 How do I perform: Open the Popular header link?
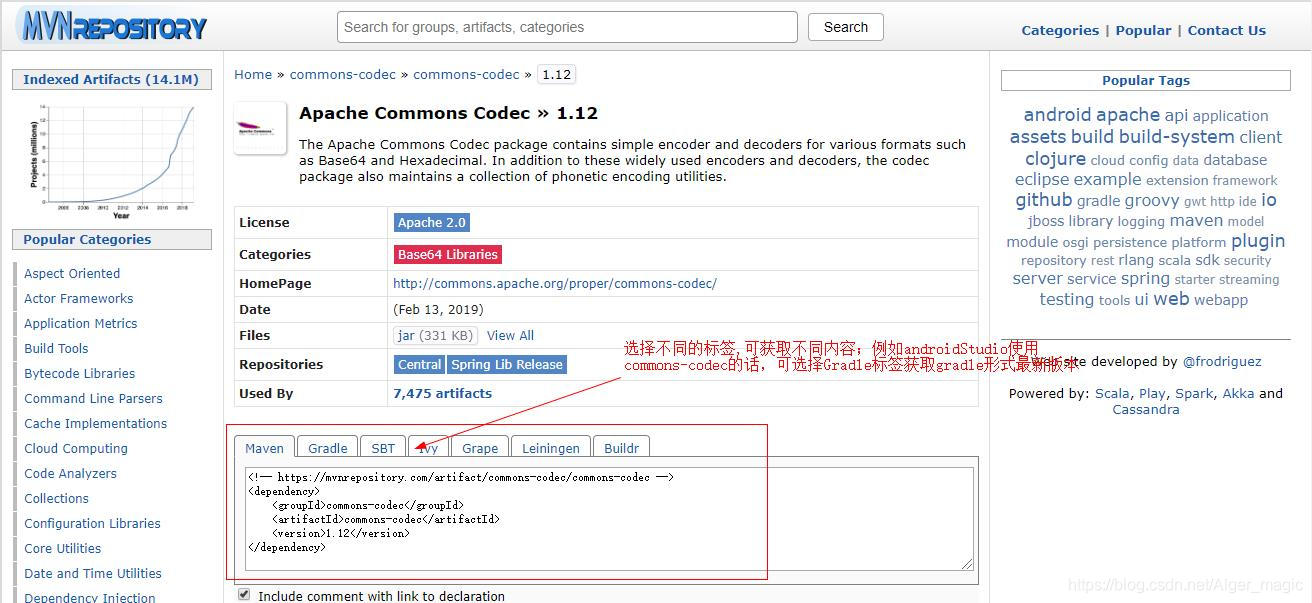coord(1143,30)
